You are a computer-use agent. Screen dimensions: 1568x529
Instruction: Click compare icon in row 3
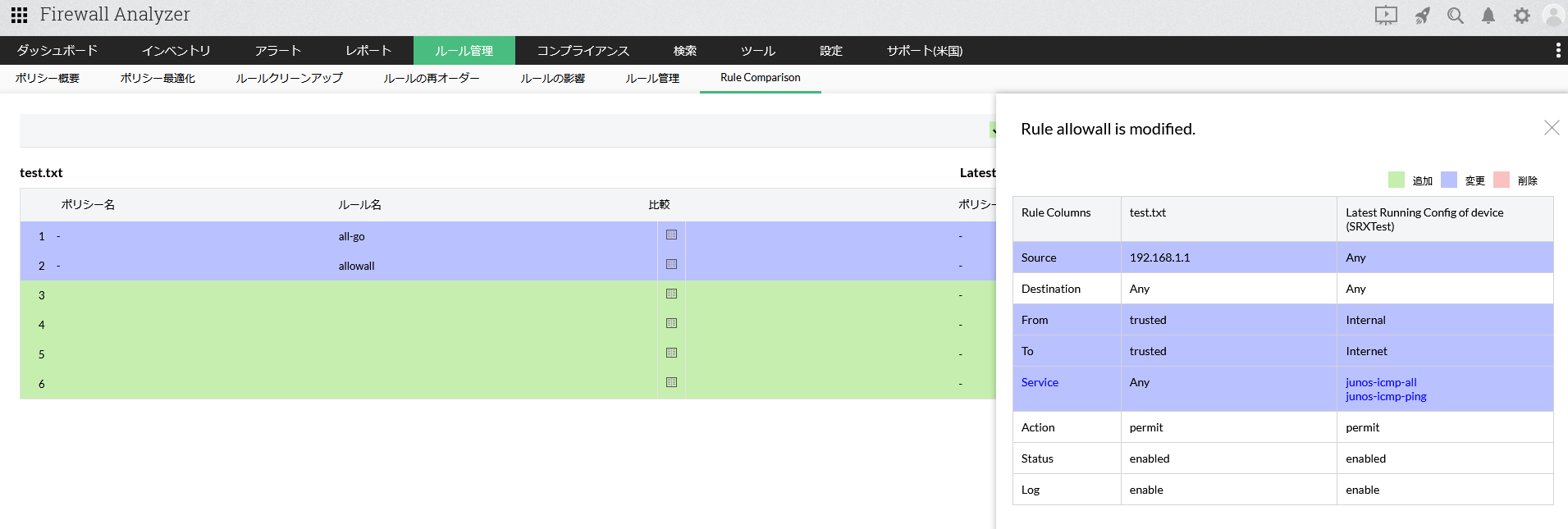click(671, 294)
